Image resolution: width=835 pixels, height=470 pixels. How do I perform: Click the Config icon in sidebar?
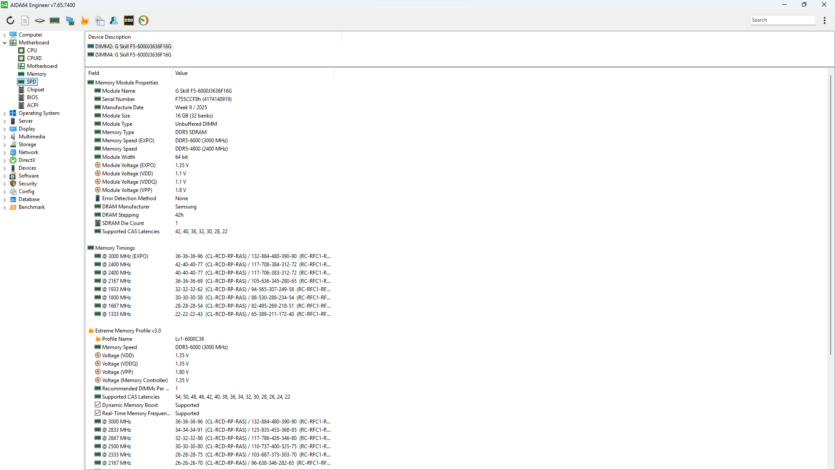(13, 191)
